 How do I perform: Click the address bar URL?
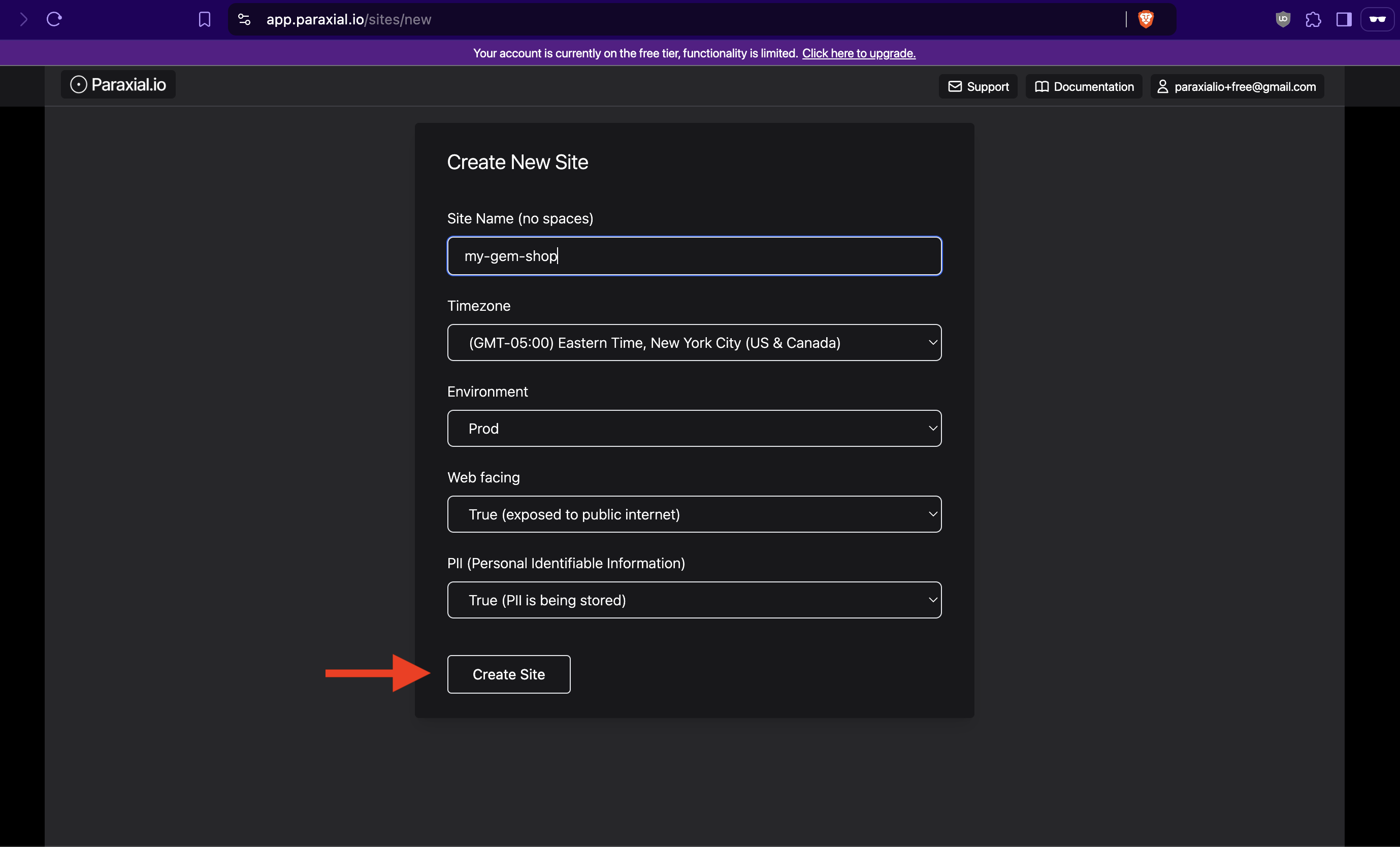349,19
